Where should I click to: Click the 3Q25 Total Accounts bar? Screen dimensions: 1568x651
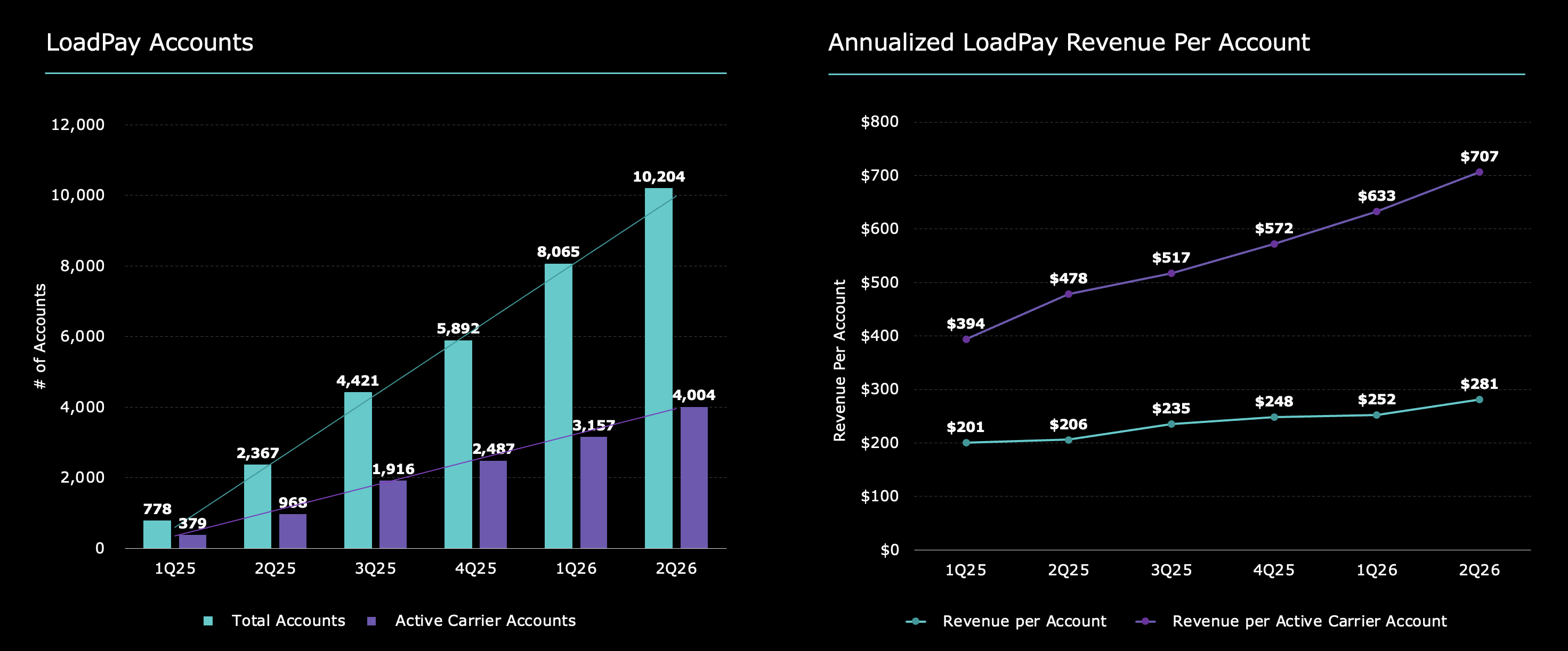tap(358, 470)
